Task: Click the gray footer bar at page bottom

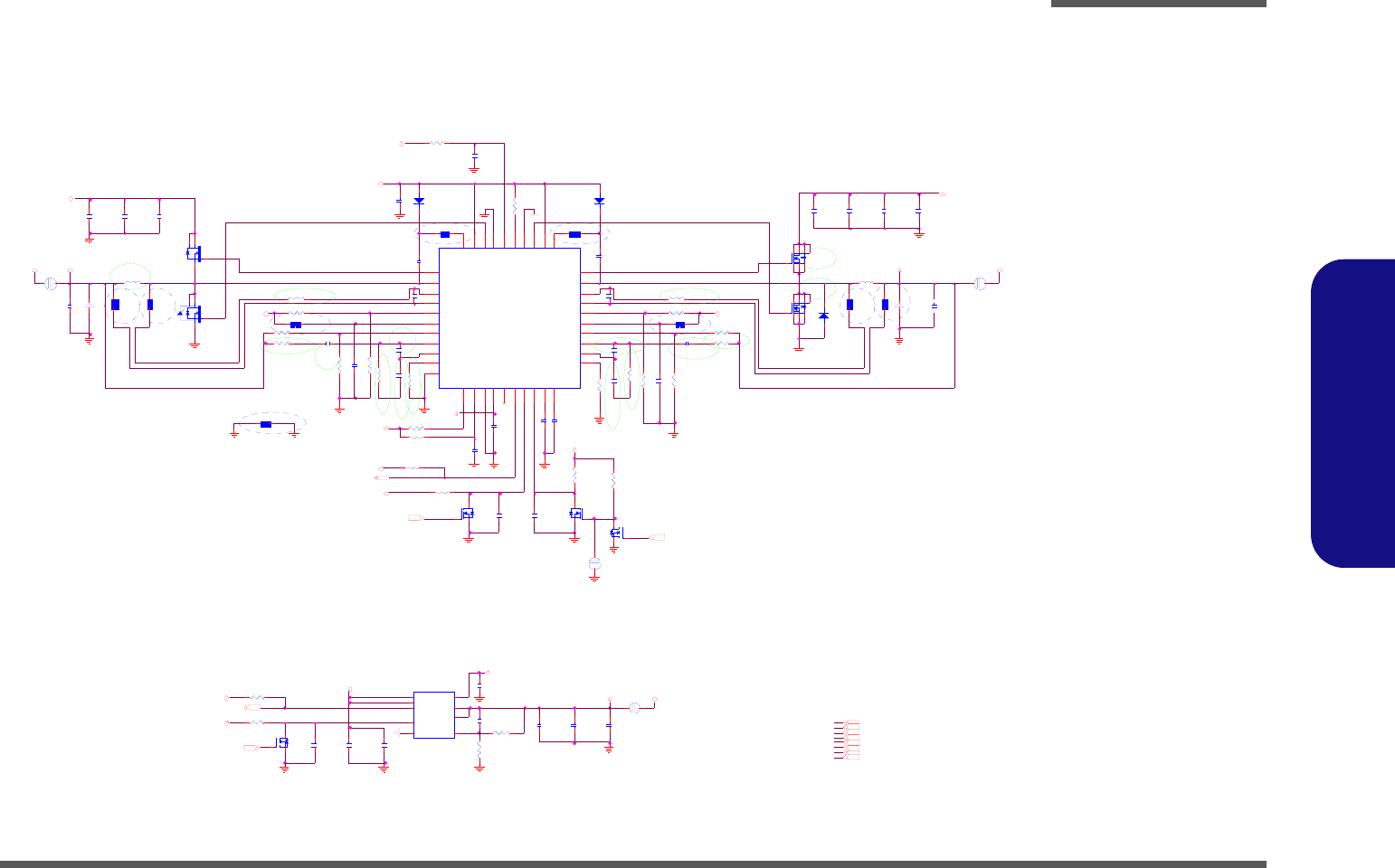Action: (x=633, y=864)
